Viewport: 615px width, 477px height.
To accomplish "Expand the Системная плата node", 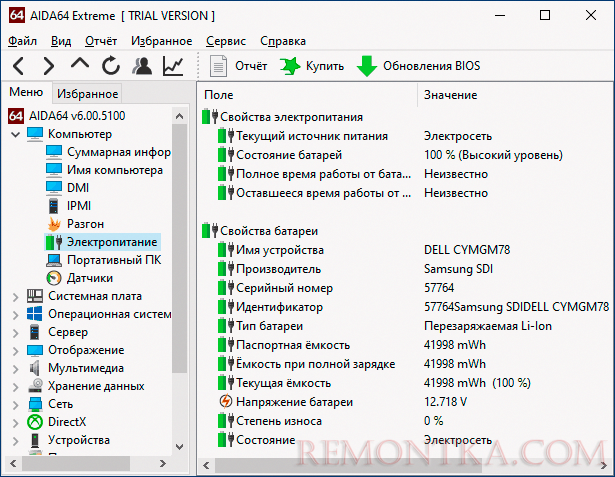I will (x=15, y=296).
